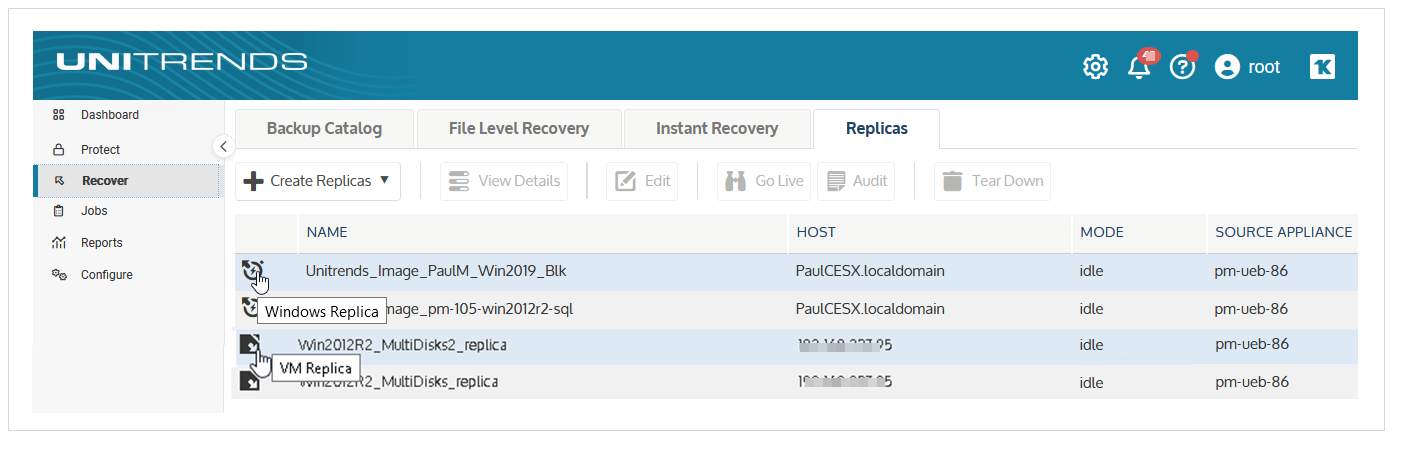Open the root user account menu
Screen dimensions: 1412x456
1247,67
